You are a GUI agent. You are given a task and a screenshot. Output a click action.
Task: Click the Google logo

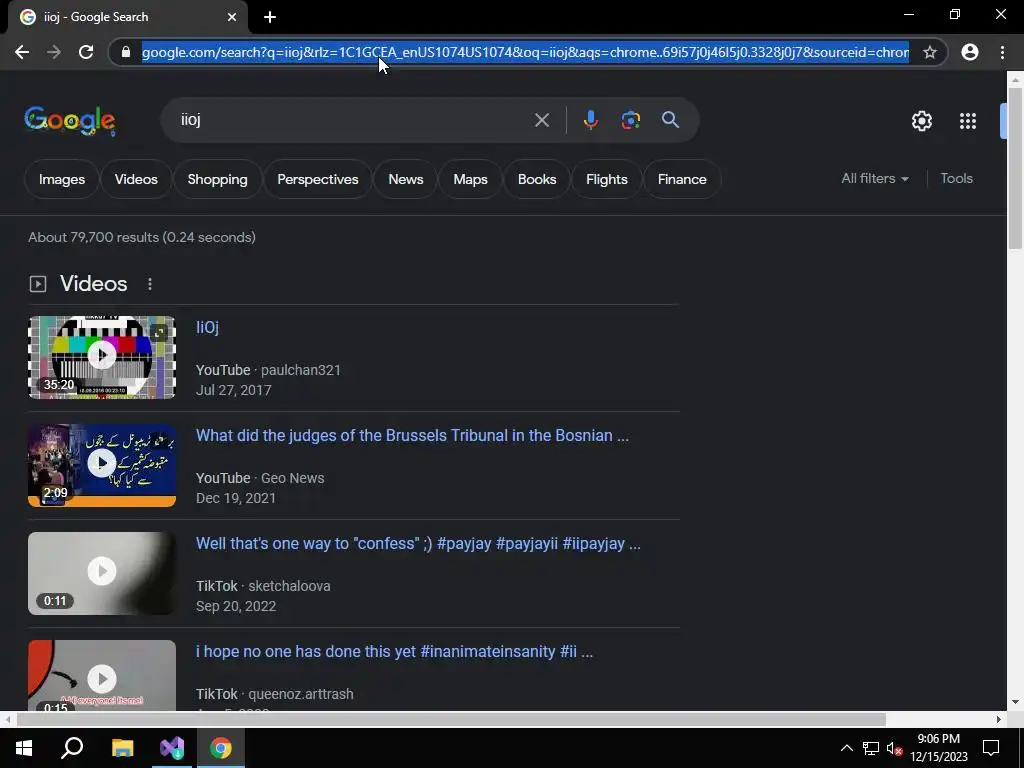click(70, 121)
